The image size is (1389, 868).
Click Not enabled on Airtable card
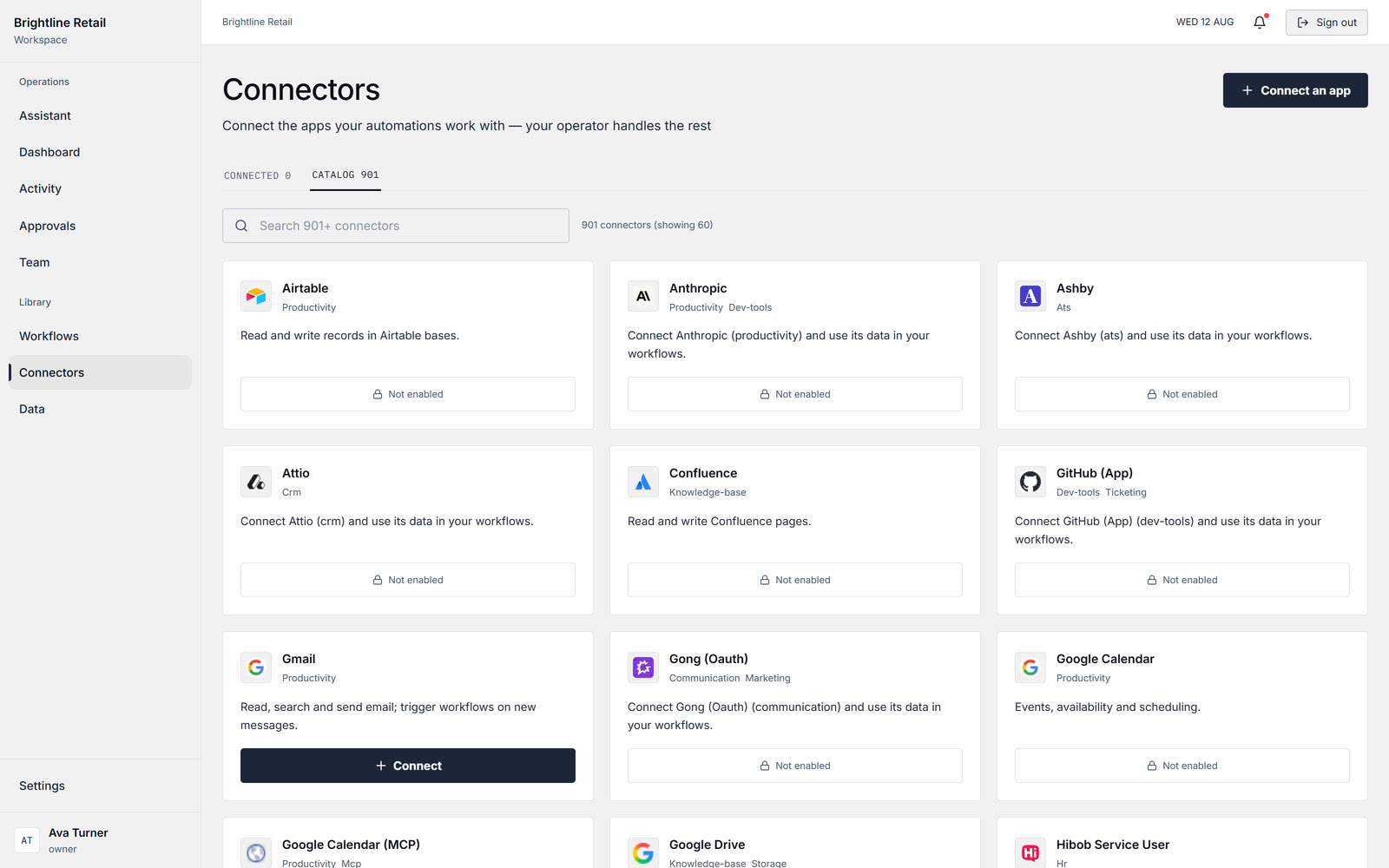click(x=408, y=394)
